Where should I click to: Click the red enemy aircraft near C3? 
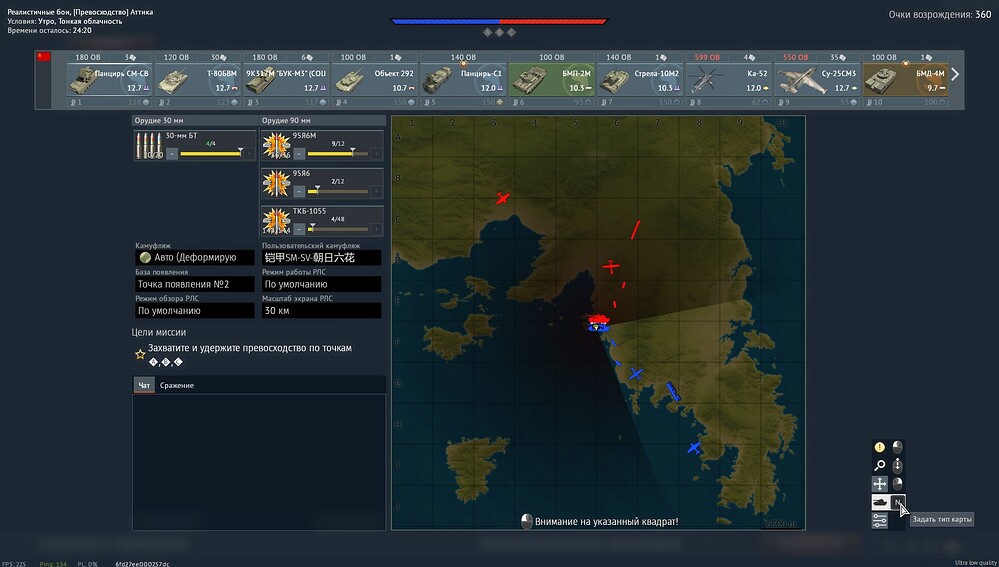[502, 199]
